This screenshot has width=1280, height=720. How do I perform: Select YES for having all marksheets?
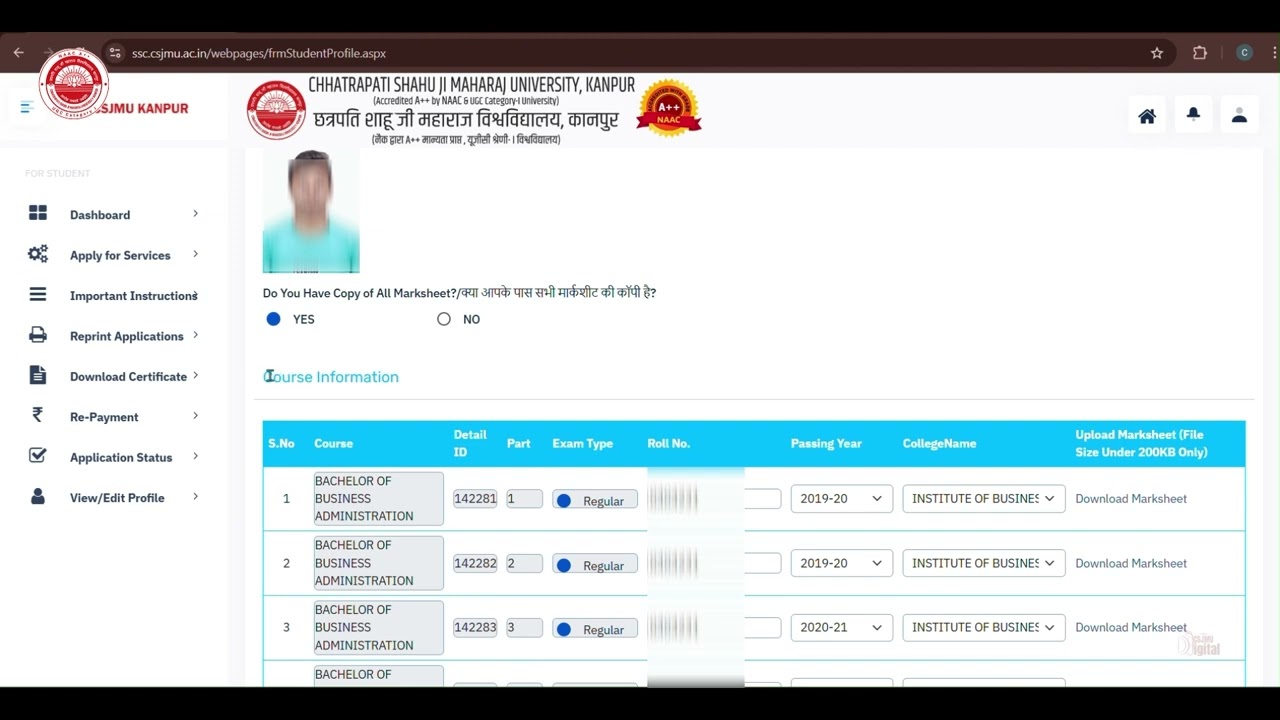pos(273,319)
